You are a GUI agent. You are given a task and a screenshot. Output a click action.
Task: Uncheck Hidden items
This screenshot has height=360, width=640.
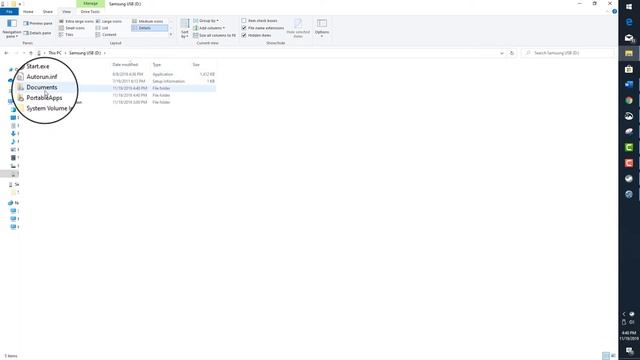256,35
